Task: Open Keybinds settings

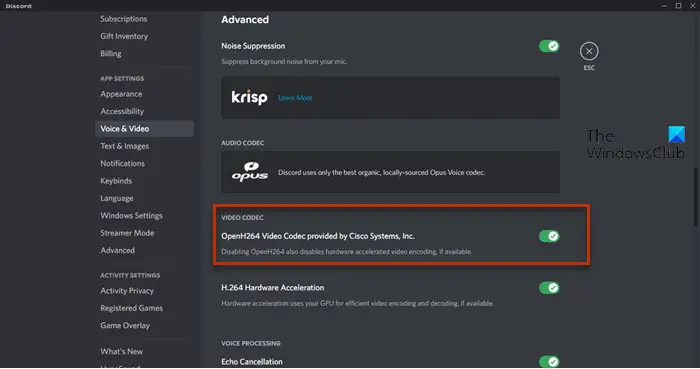Action: click(116, 181)
